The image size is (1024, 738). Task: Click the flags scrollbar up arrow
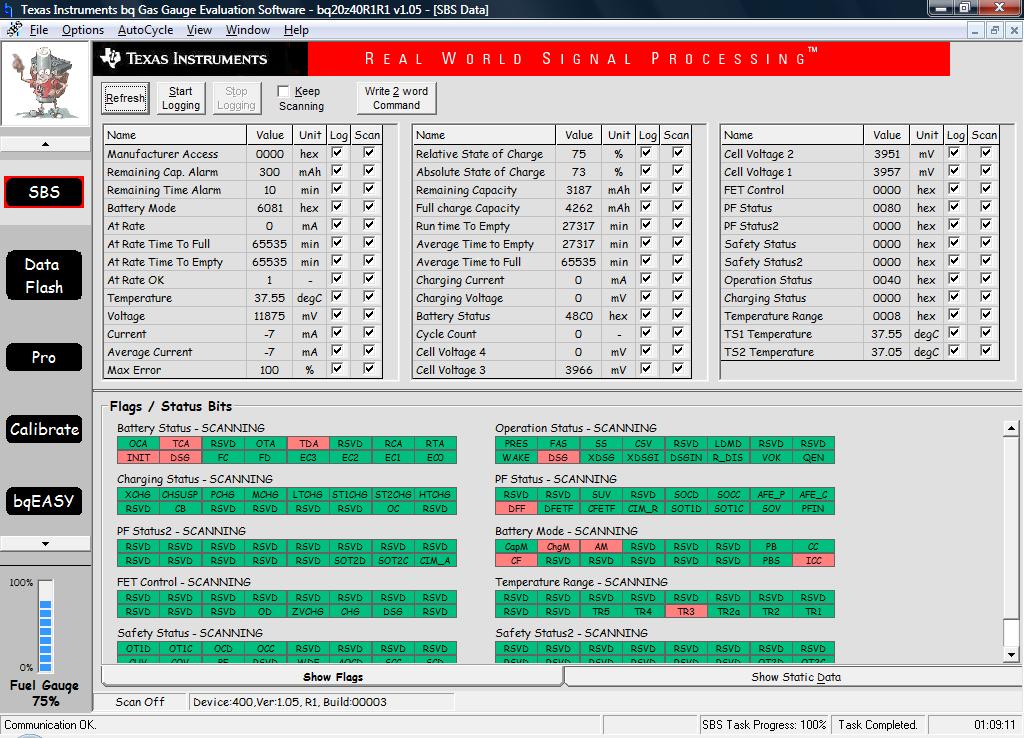(1011, 429)
